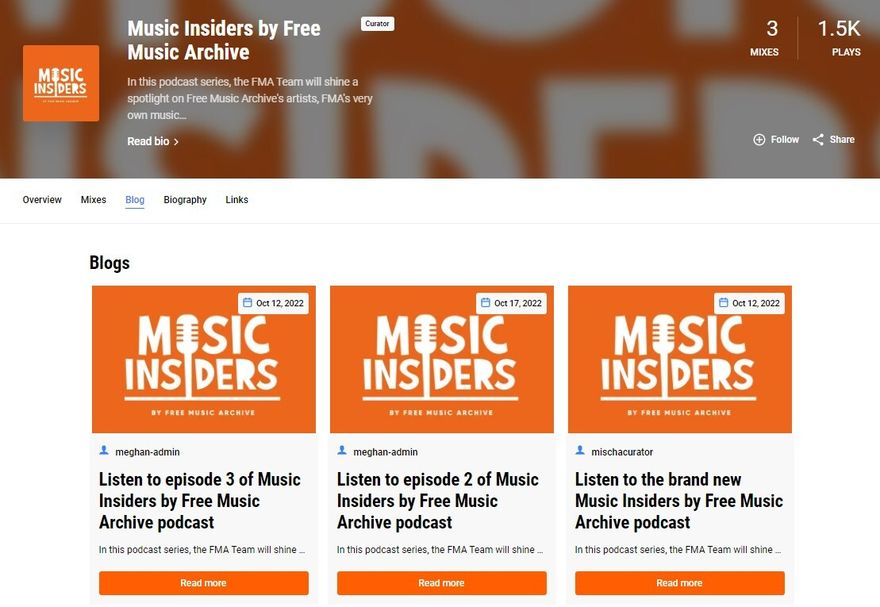View the 3 Mixes counter
Viewport: 880px width, 607px height.
click(764, 38)
